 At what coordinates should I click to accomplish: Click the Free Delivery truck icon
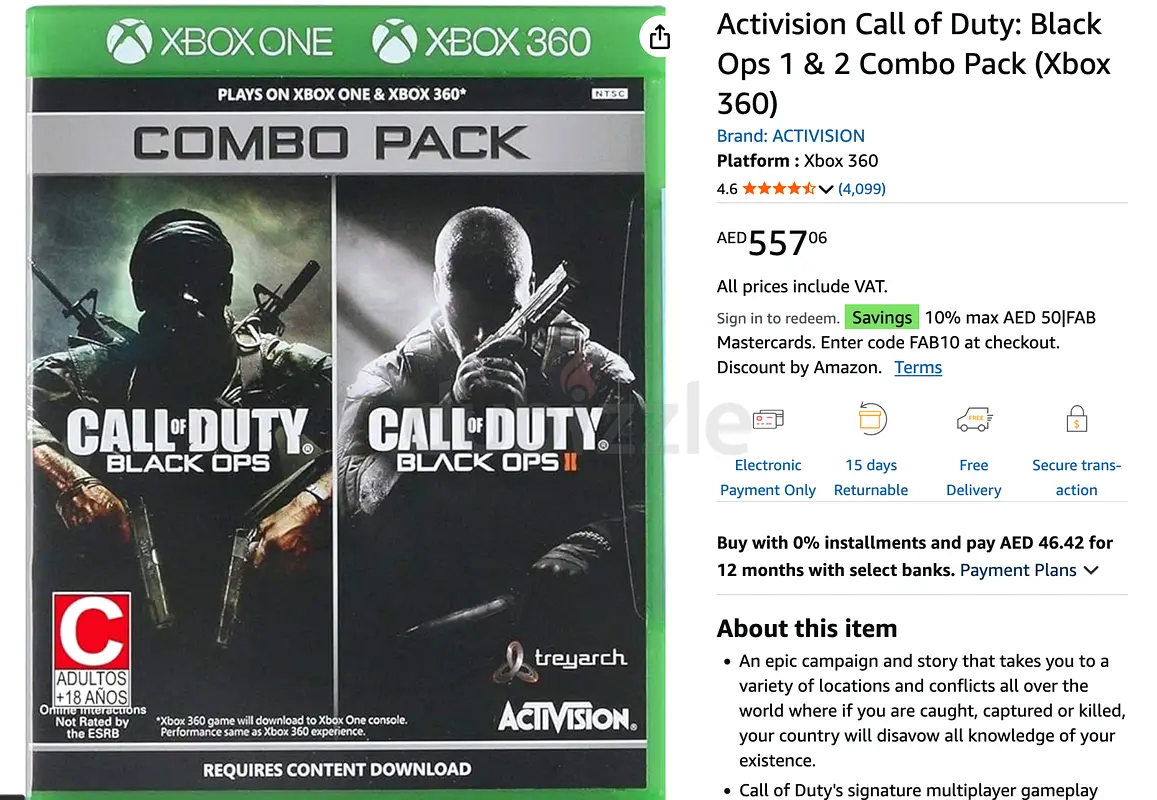pyautogui.click(x=973, y=419)
